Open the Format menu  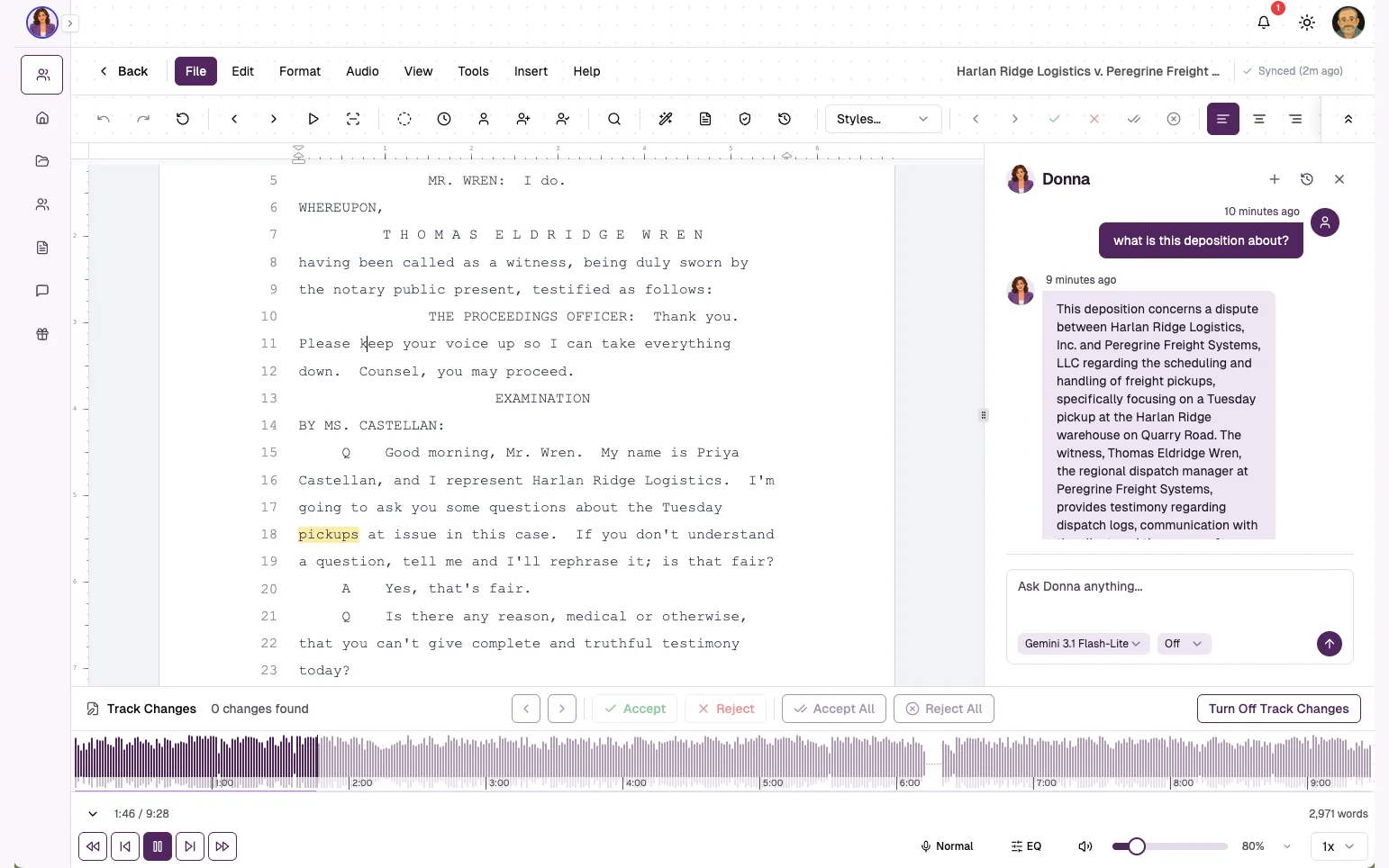click(x=300, y=71)
